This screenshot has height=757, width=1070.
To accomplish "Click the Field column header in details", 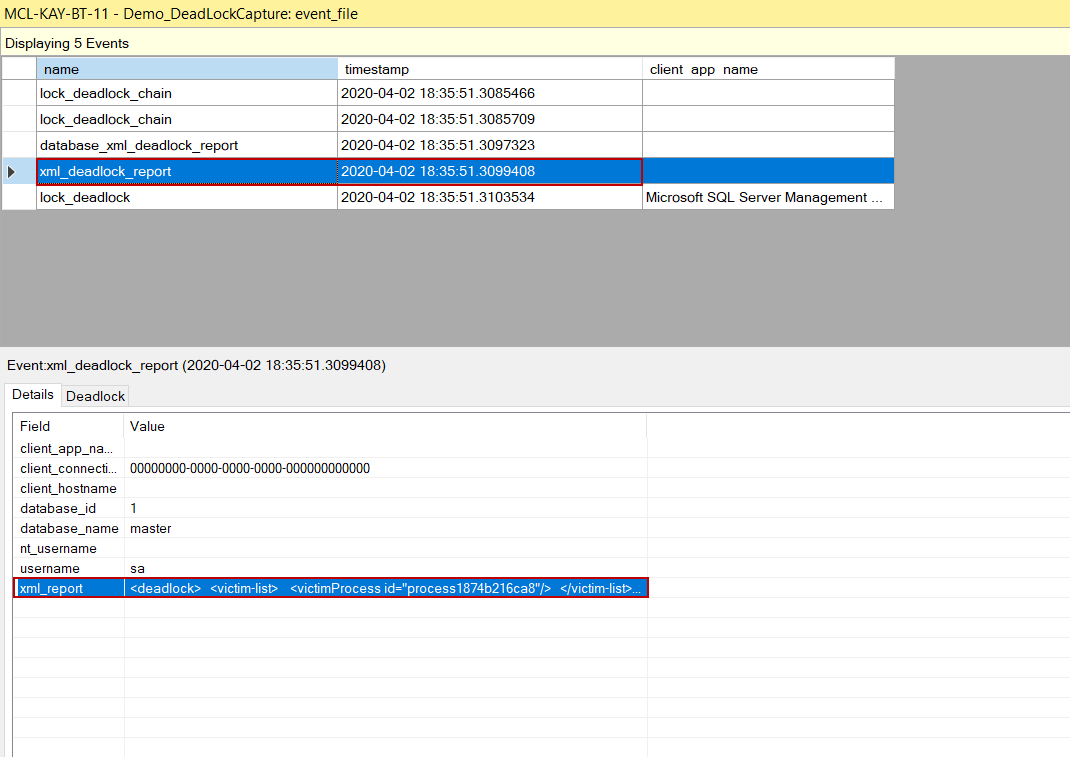I will (68, 426).
